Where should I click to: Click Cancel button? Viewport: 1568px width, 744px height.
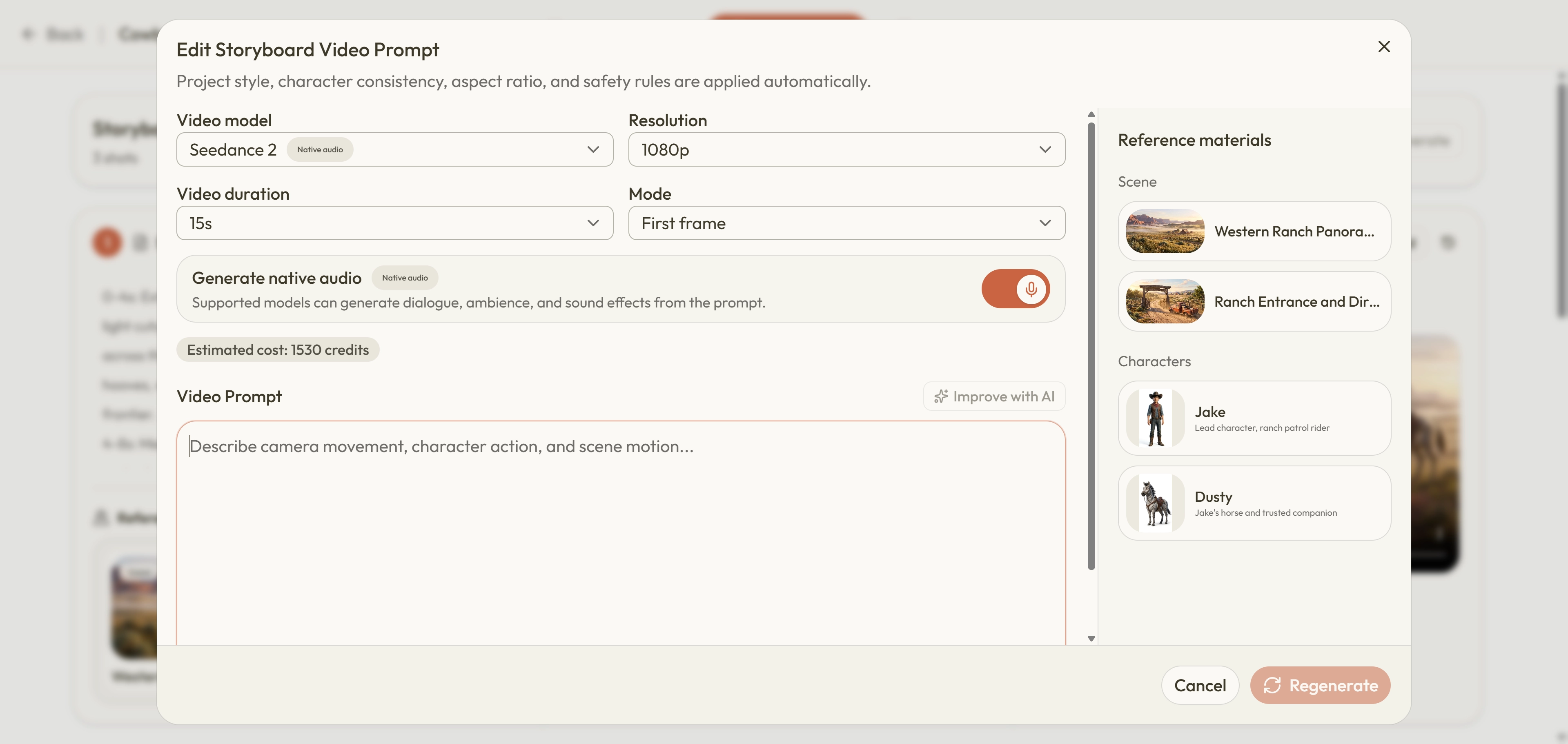click(1200, 686)
